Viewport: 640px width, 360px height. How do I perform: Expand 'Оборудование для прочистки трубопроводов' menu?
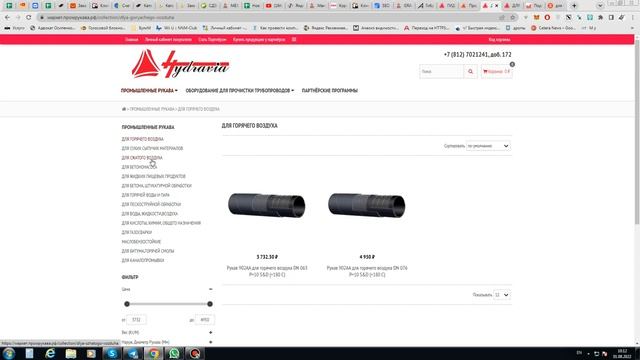point(240,91)
